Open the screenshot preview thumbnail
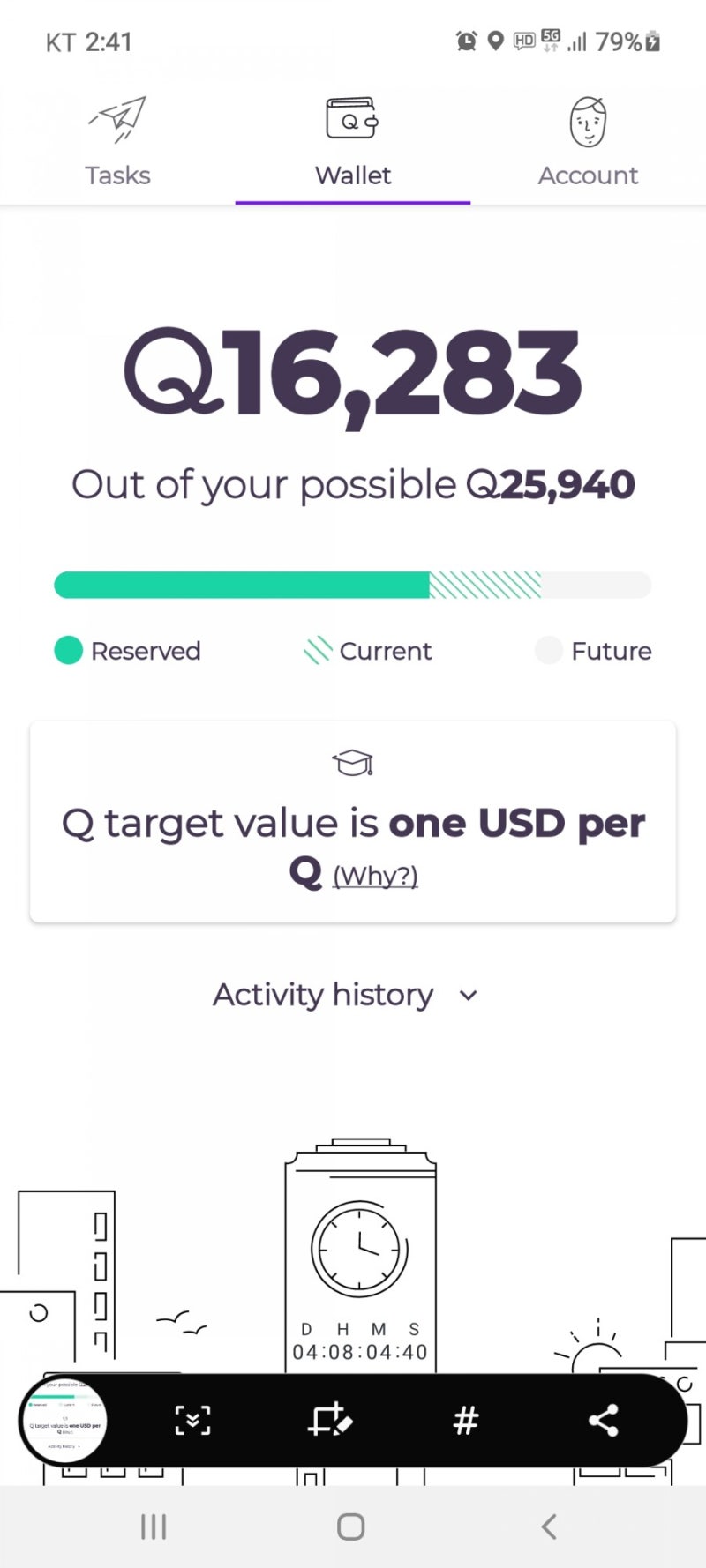 [x=64, y=1420]
